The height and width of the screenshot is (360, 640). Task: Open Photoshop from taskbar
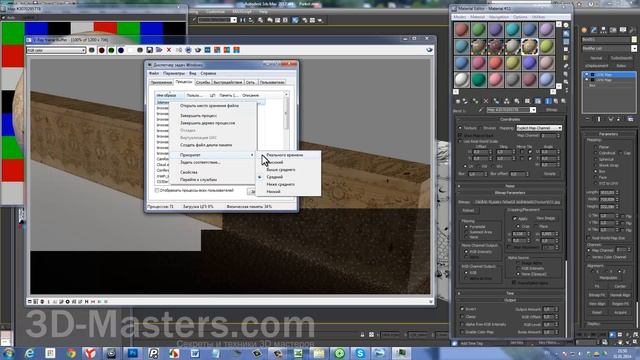(x=133, y=353)
